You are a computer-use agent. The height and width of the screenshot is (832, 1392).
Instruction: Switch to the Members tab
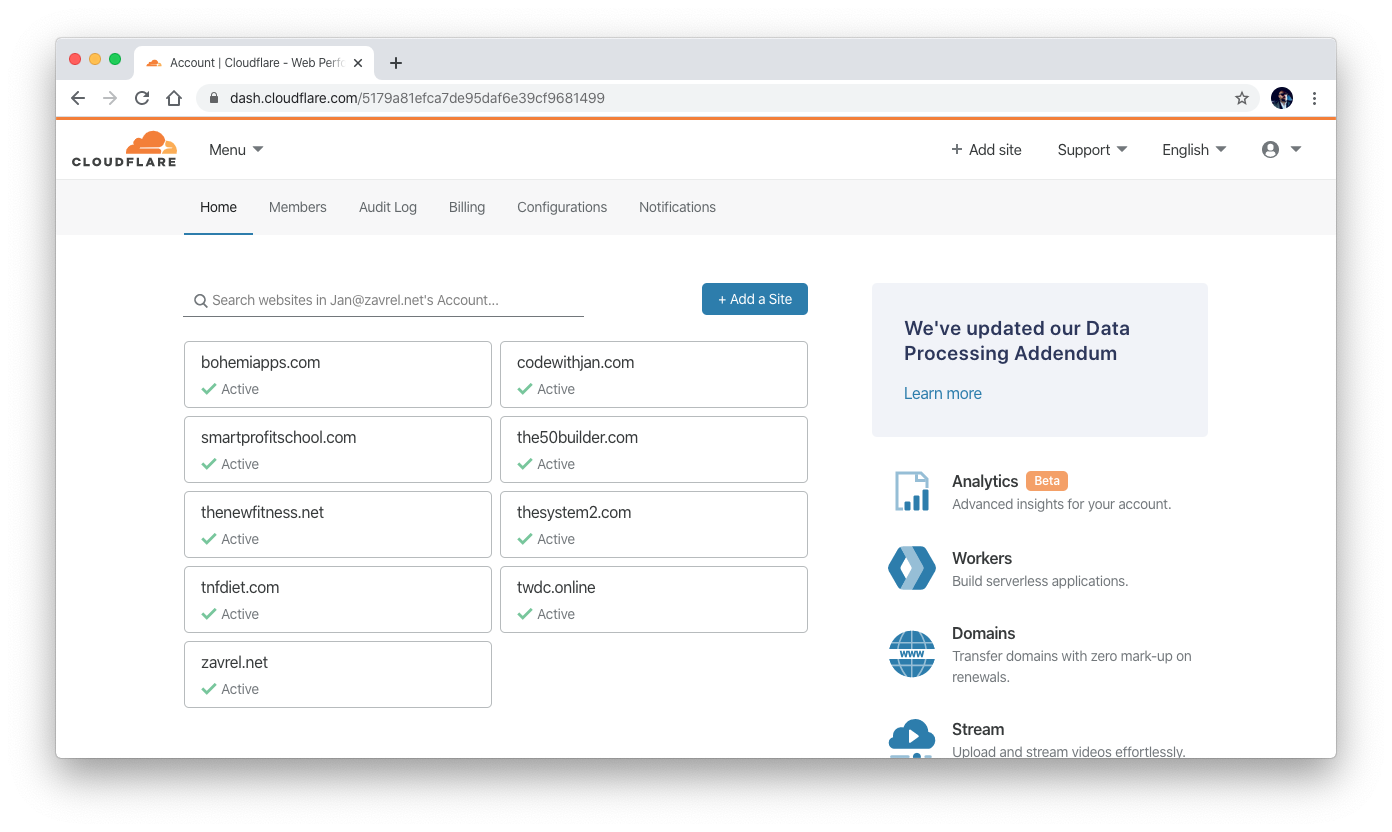point(298,207)
